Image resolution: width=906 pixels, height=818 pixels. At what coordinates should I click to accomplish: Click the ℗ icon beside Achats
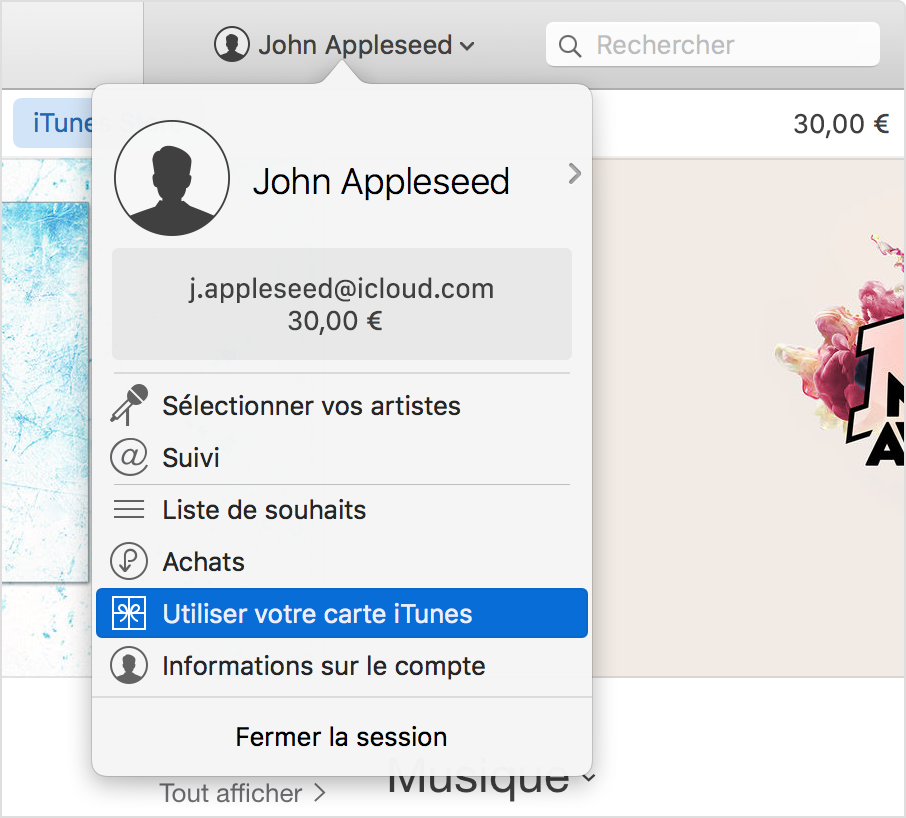pos(128,562)
